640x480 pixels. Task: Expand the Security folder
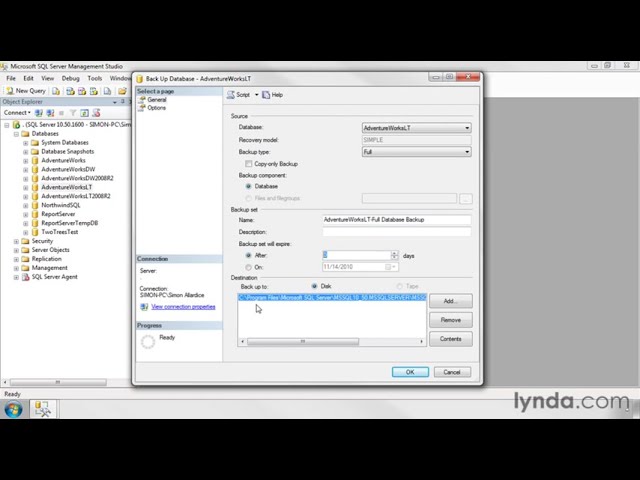click(x=16, y=241)
